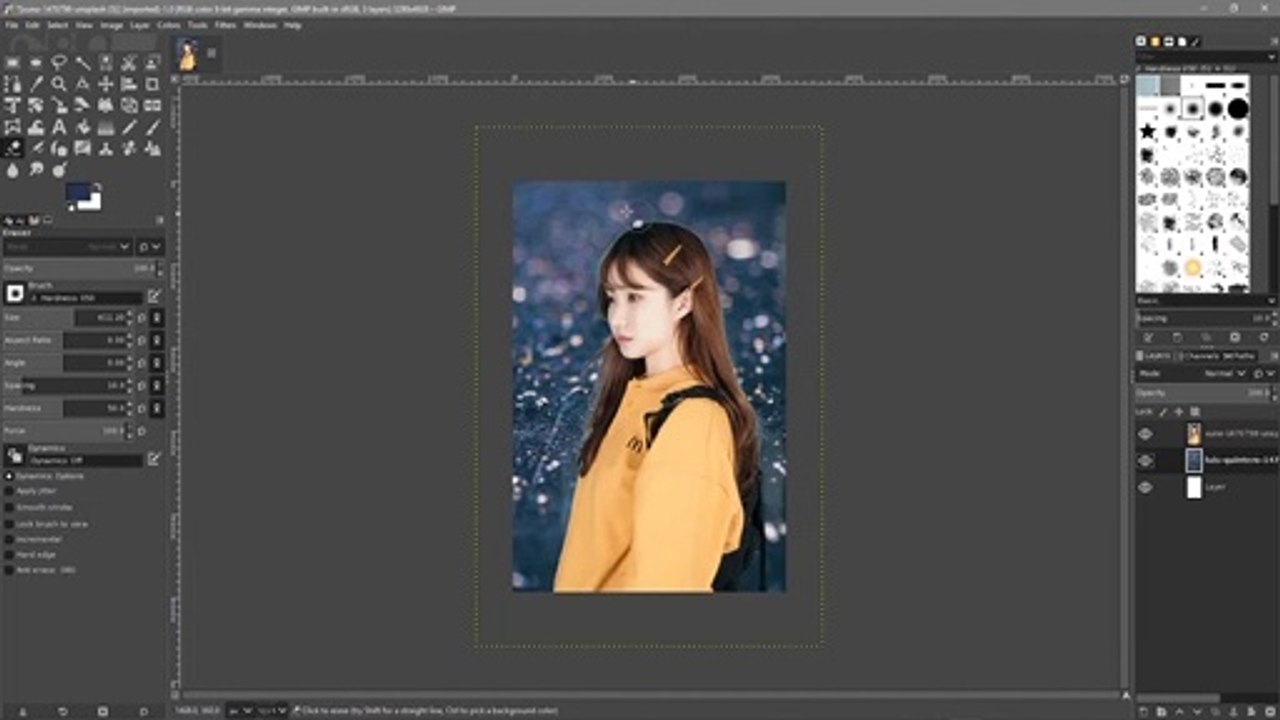
Task: Select the Gradient tool
Action: [x=106, y=127]
